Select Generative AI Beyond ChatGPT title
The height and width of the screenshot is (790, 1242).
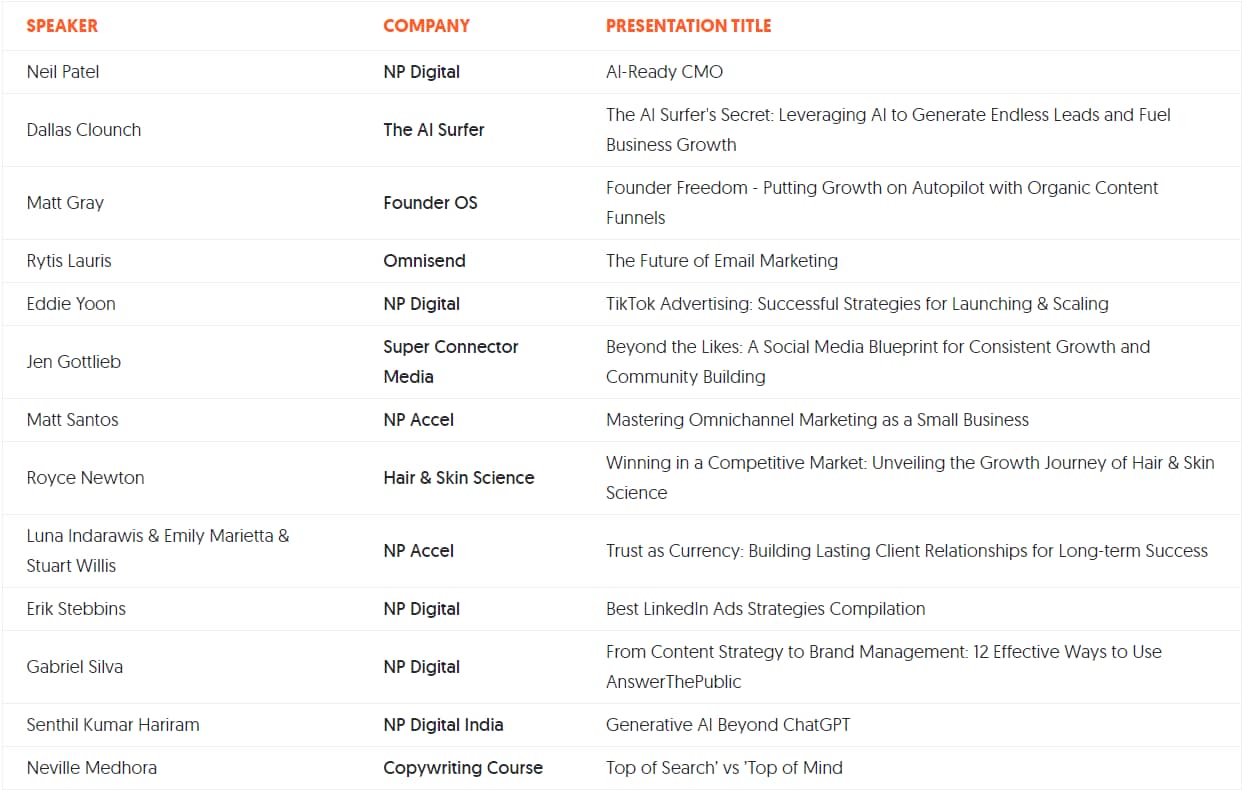727,725
